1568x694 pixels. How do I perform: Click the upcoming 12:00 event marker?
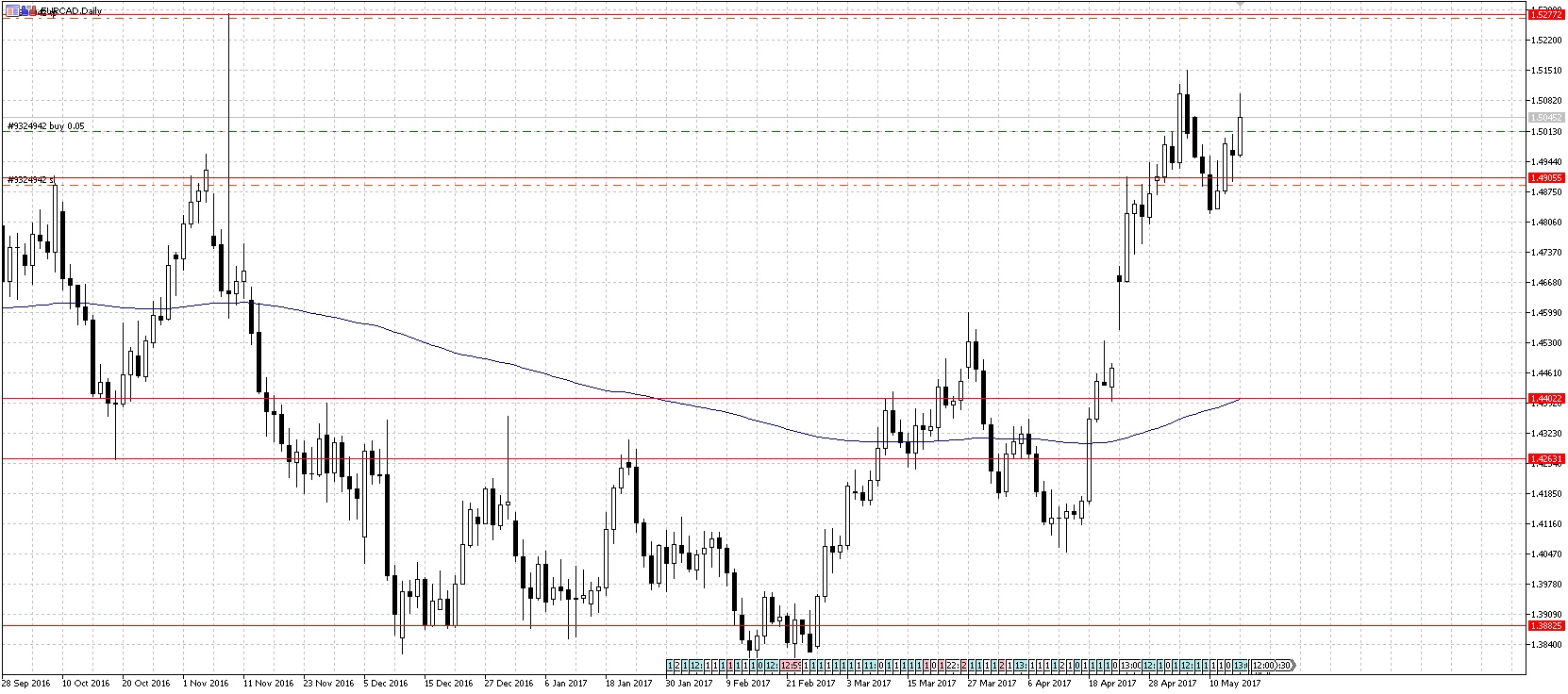pos(1263,666)
